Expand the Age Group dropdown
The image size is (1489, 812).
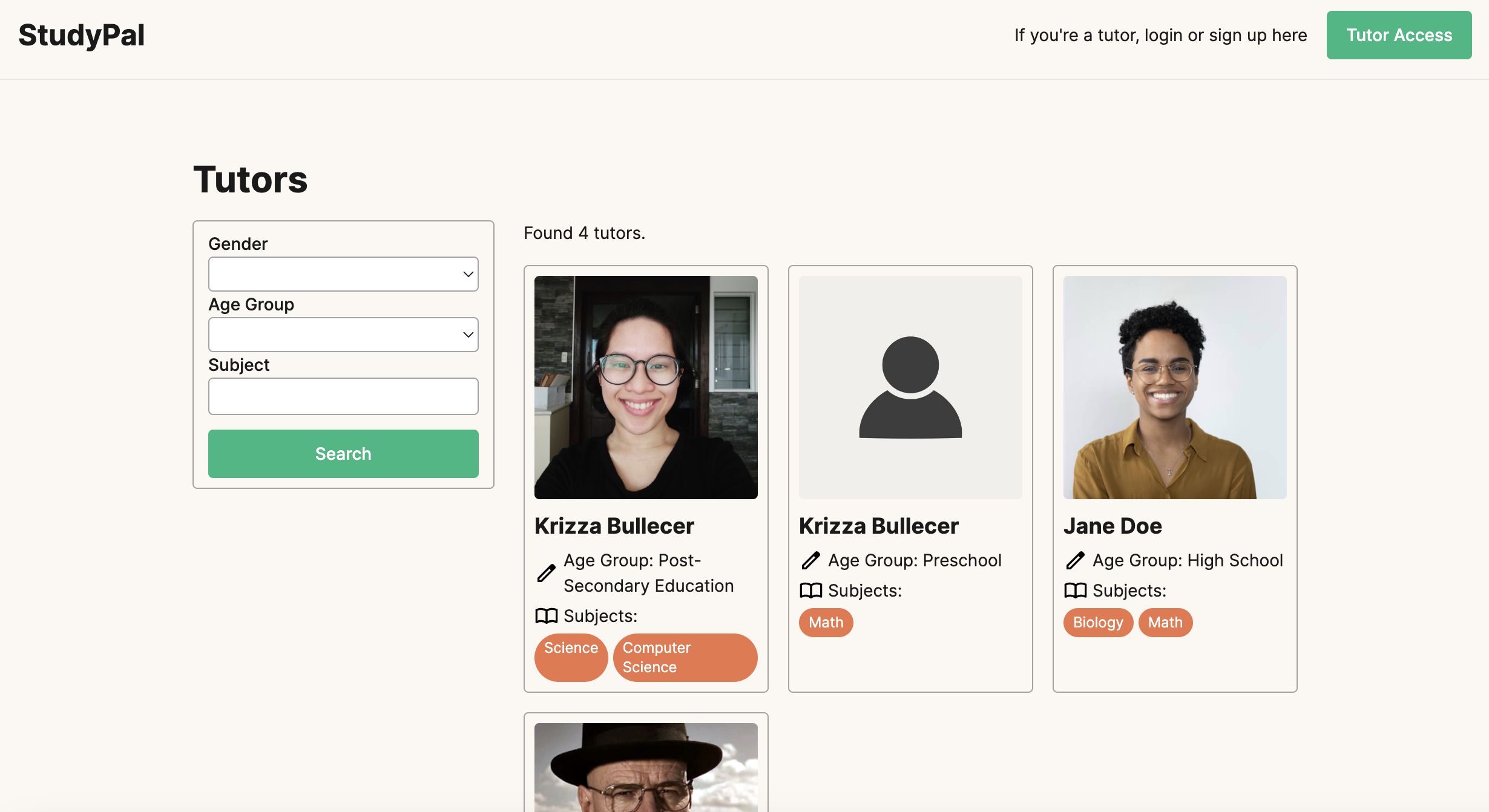click(x=343, y=335)
